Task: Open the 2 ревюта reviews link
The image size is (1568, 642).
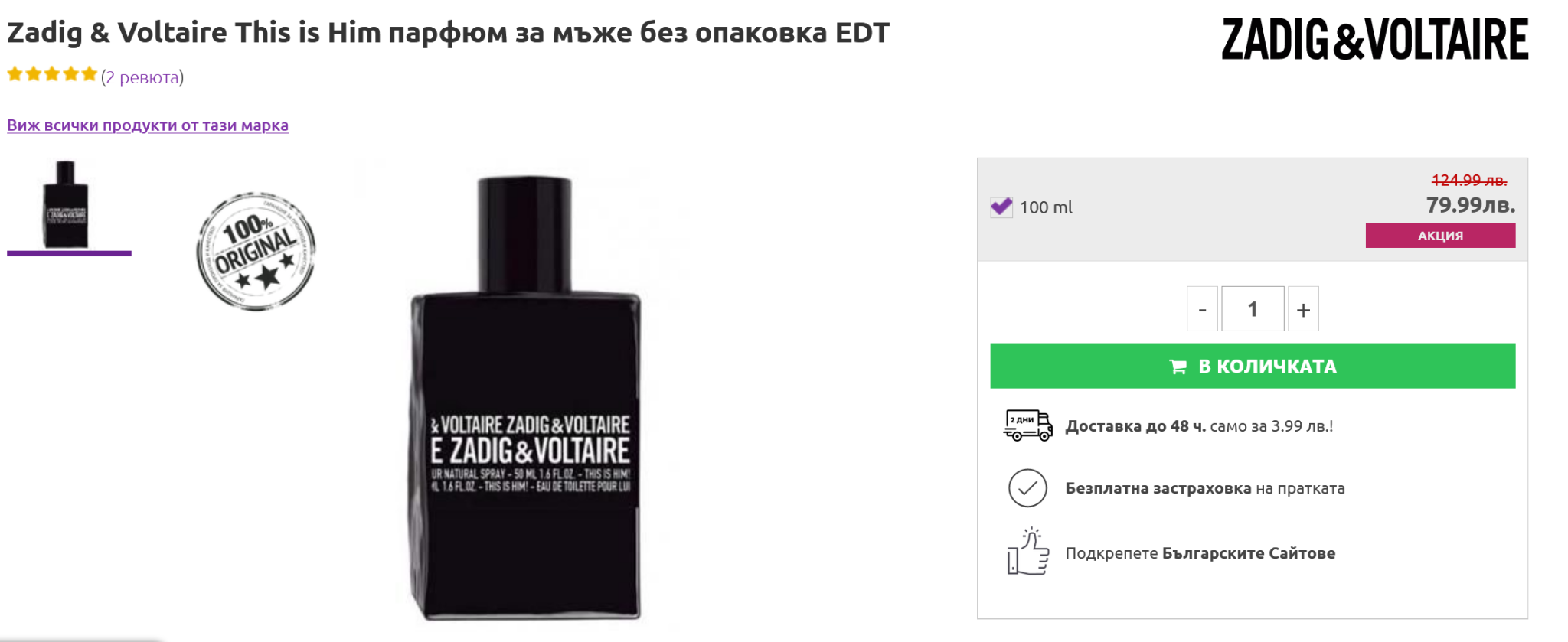Action: [x=142, y=77]
